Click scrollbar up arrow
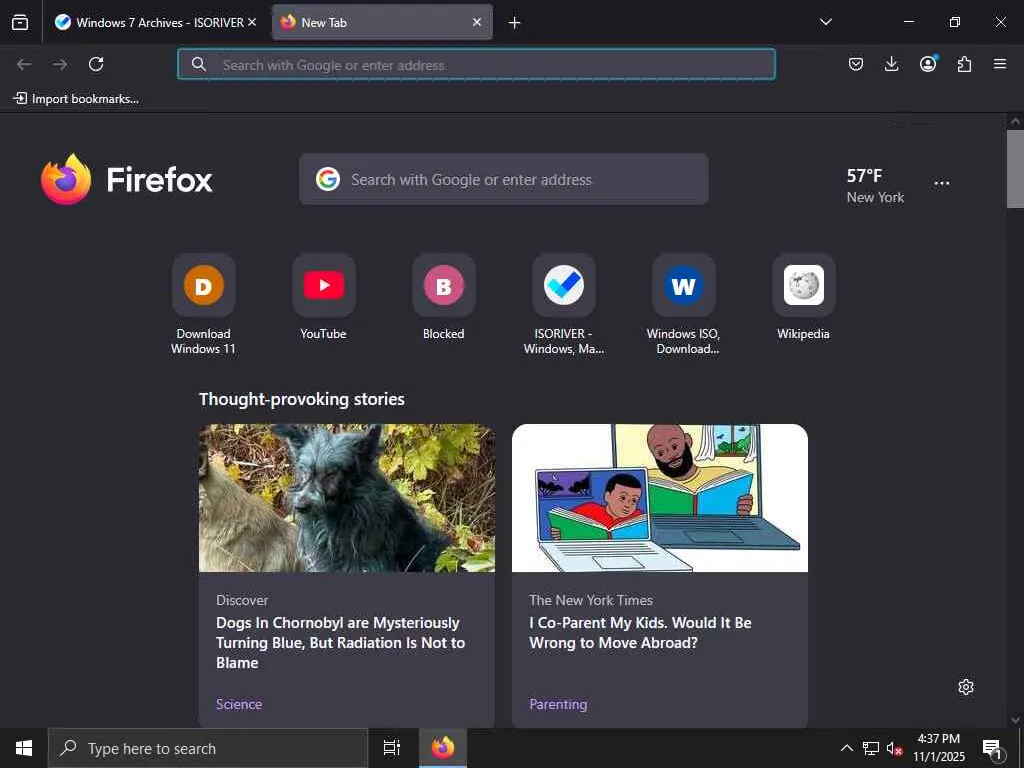This screenshot has height=768, width=1024. tap(1015, 121)
